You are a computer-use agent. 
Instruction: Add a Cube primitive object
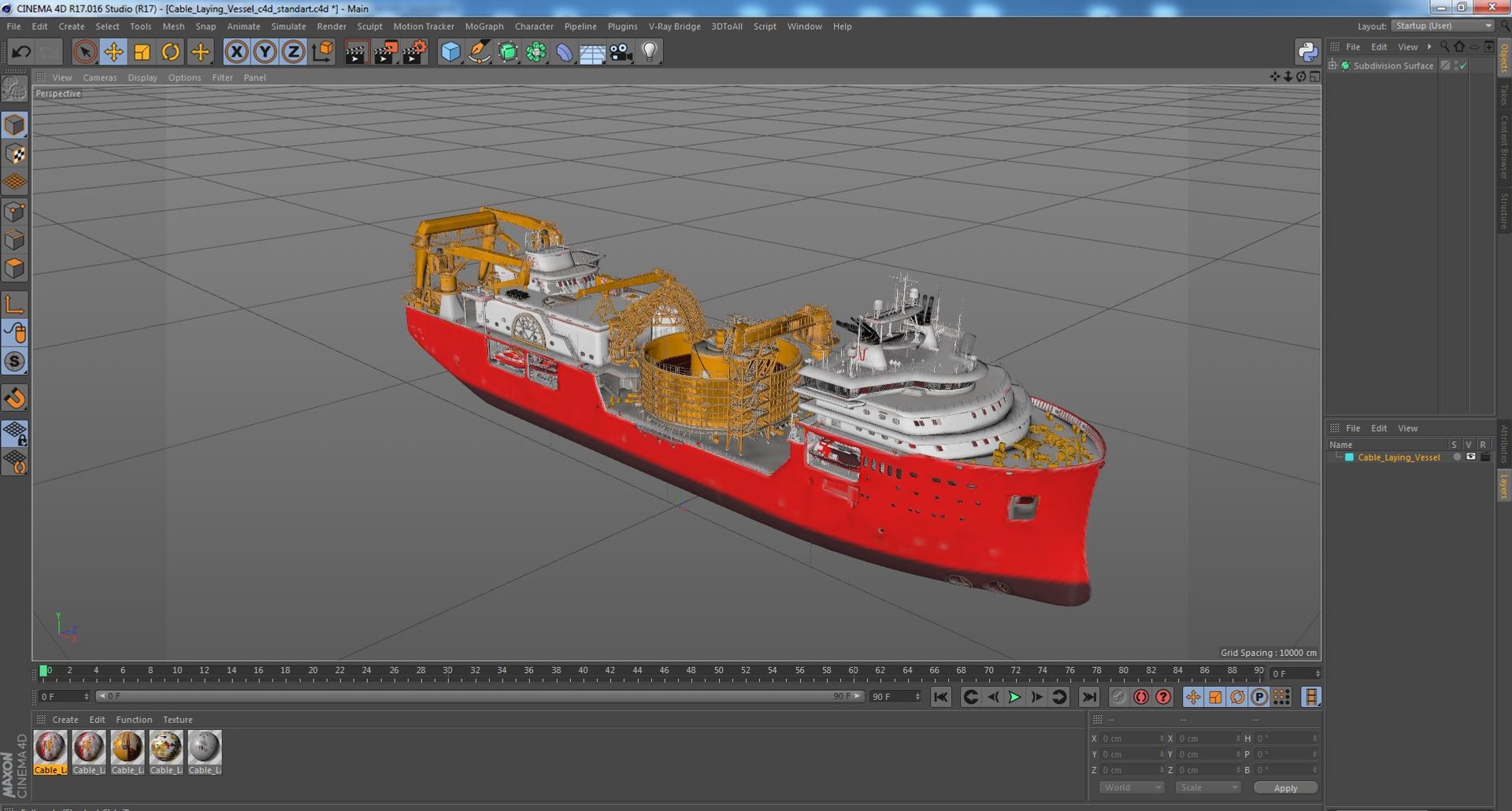[450, 52]
